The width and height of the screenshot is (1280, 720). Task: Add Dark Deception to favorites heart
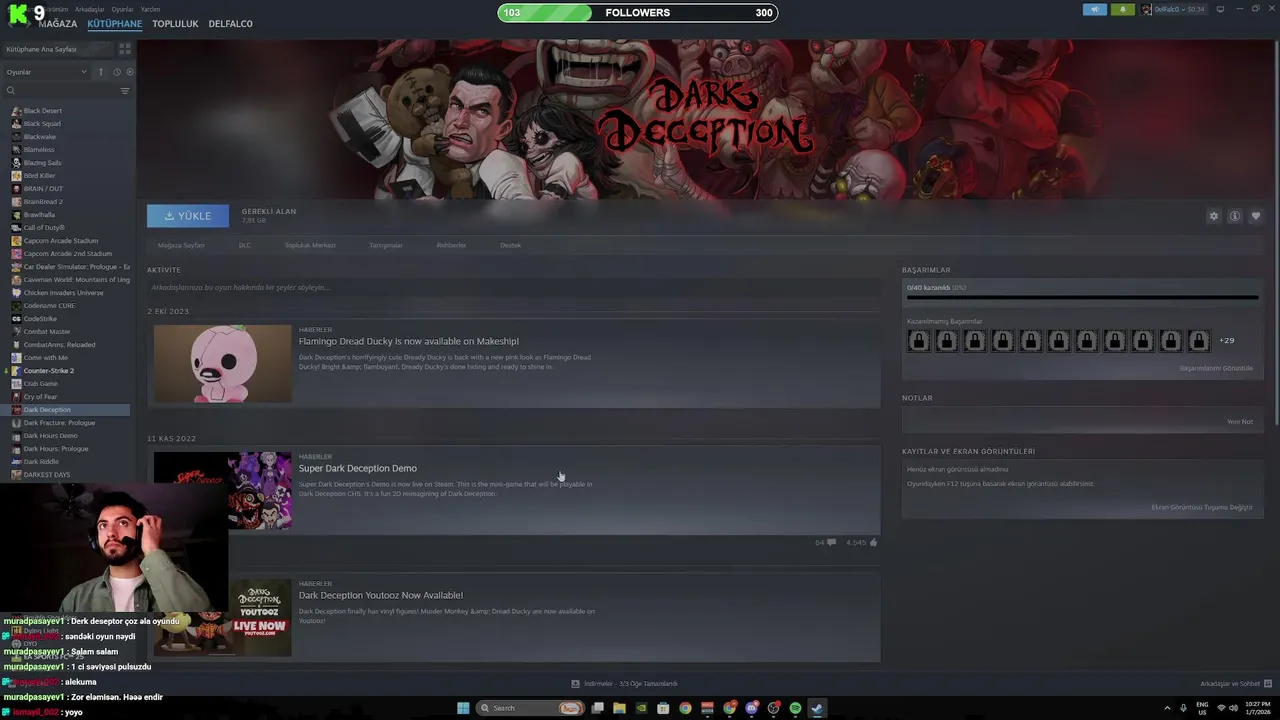point(1256,216)
